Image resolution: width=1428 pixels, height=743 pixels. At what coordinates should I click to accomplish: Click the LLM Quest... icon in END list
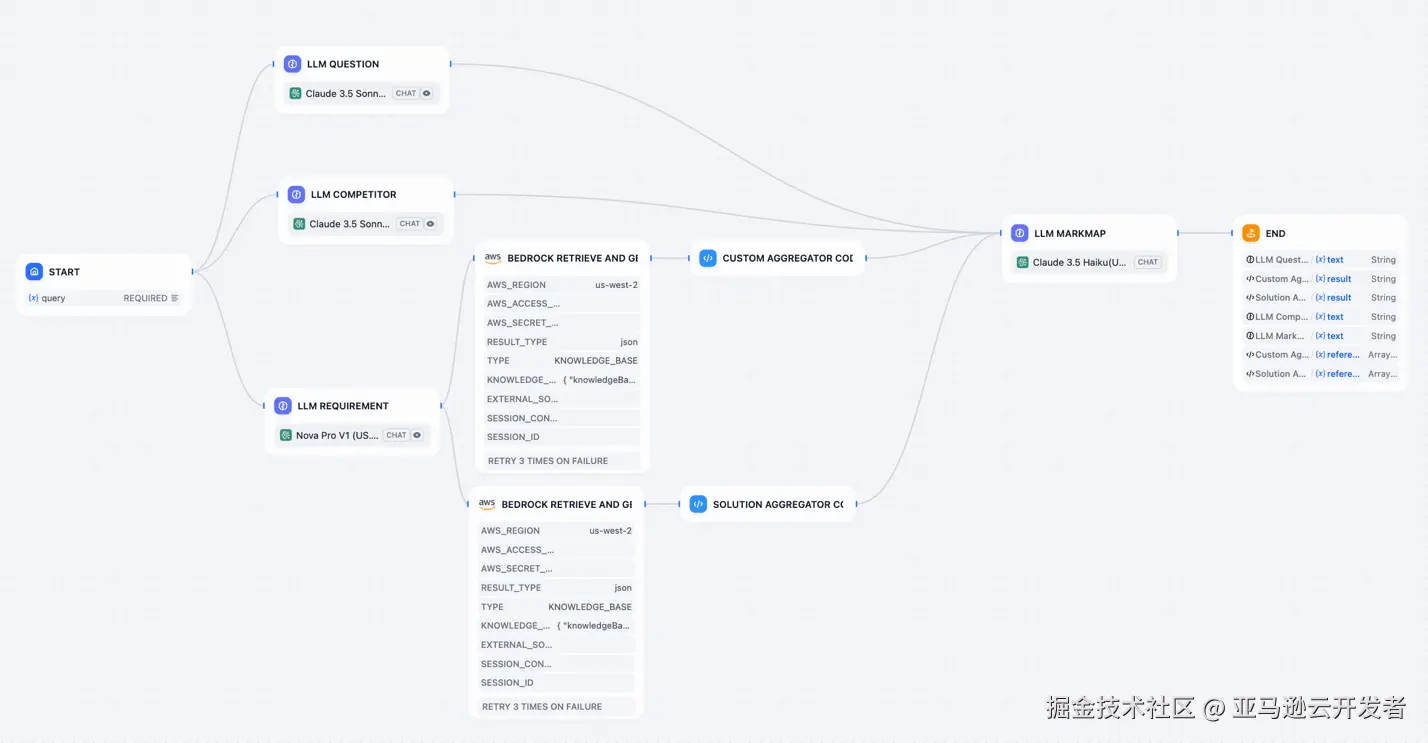point(1250,260)
